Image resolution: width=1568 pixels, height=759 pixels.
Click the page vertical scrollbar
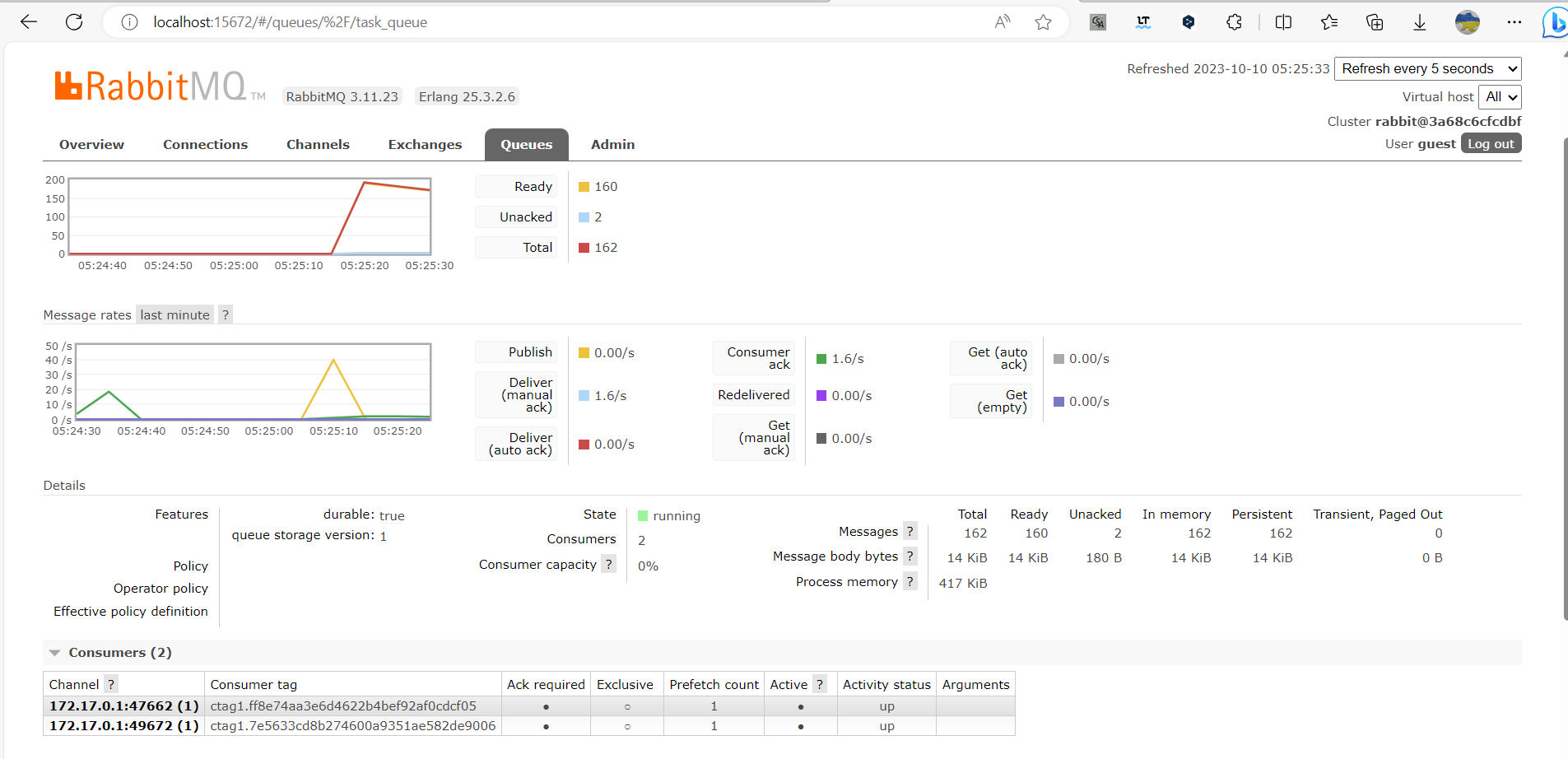[x=1565, y=379]
